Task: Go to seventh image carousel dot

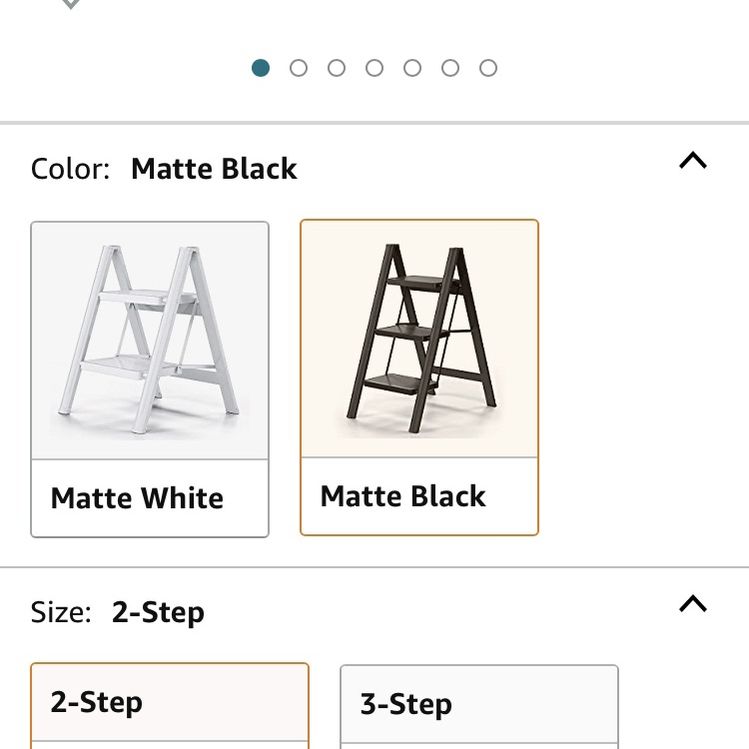Action: pos(488,68)
